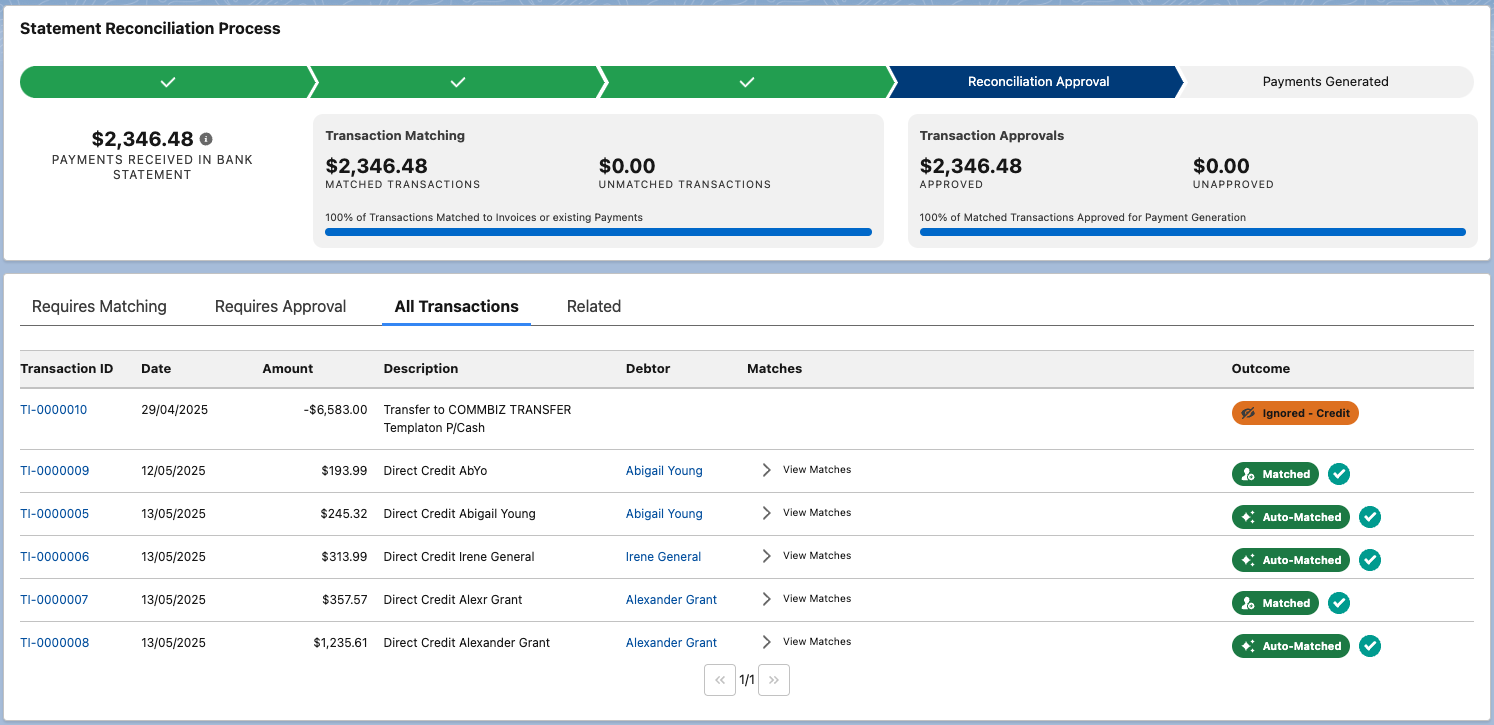
Task: Click the checkmark in the first completed progress stage
Action: 167,81
